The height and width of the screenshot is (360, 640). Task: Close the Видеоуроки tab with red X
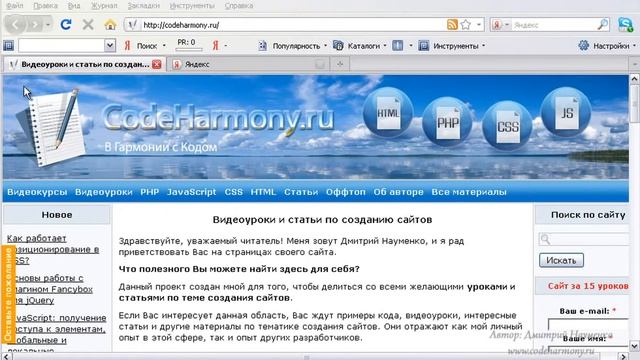[x=157, y=64]
